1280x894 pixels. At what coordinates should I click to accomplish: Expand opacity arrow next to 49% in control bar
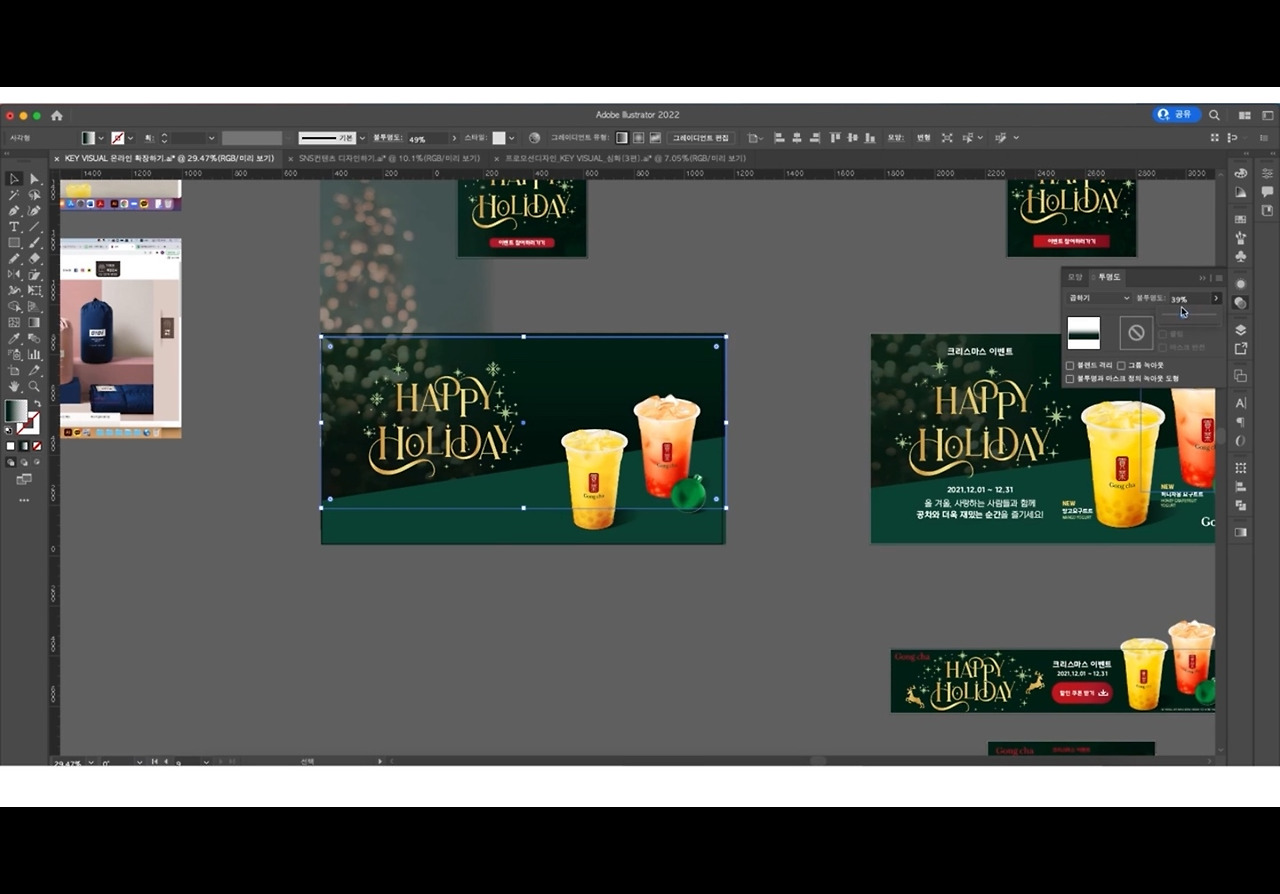coord(454,138)
